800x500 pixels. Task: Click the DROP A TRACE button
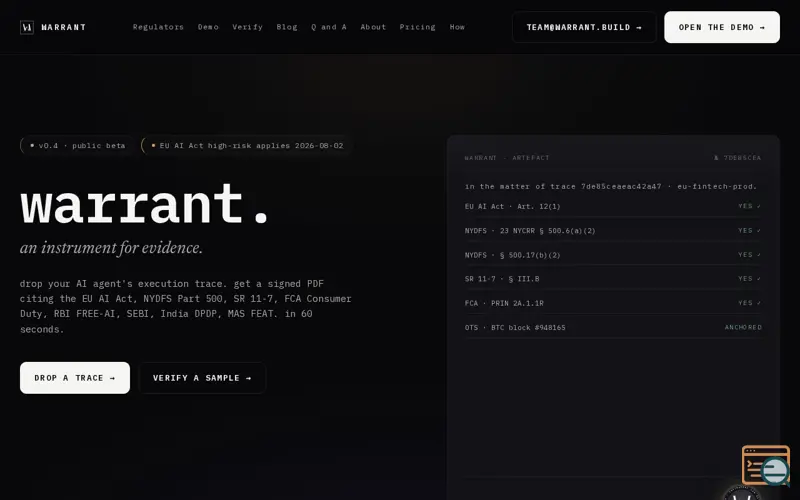point(75,378)
